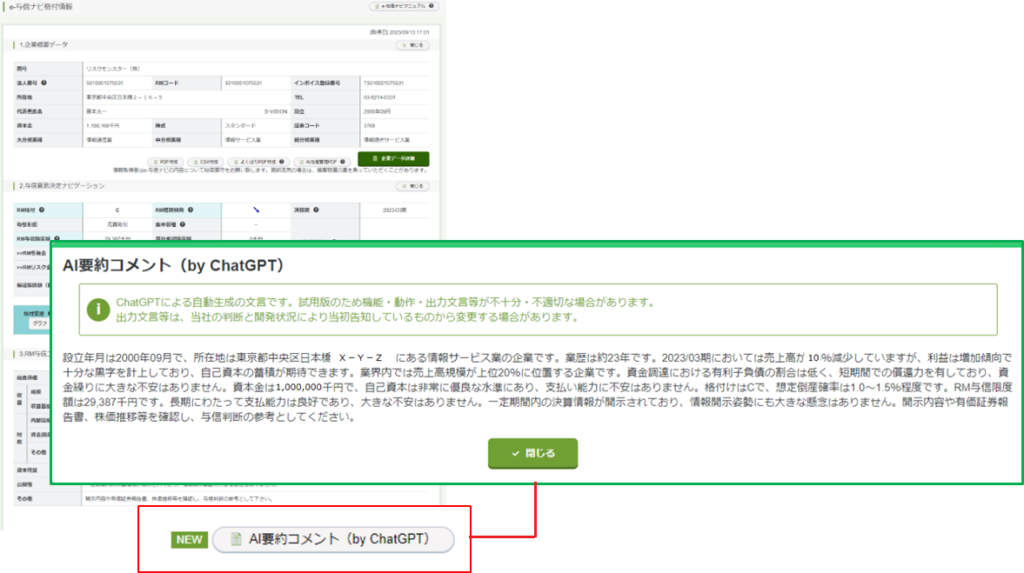Click help icon next to 決算期
1024x573 pixels.
[x=316, y=210]
